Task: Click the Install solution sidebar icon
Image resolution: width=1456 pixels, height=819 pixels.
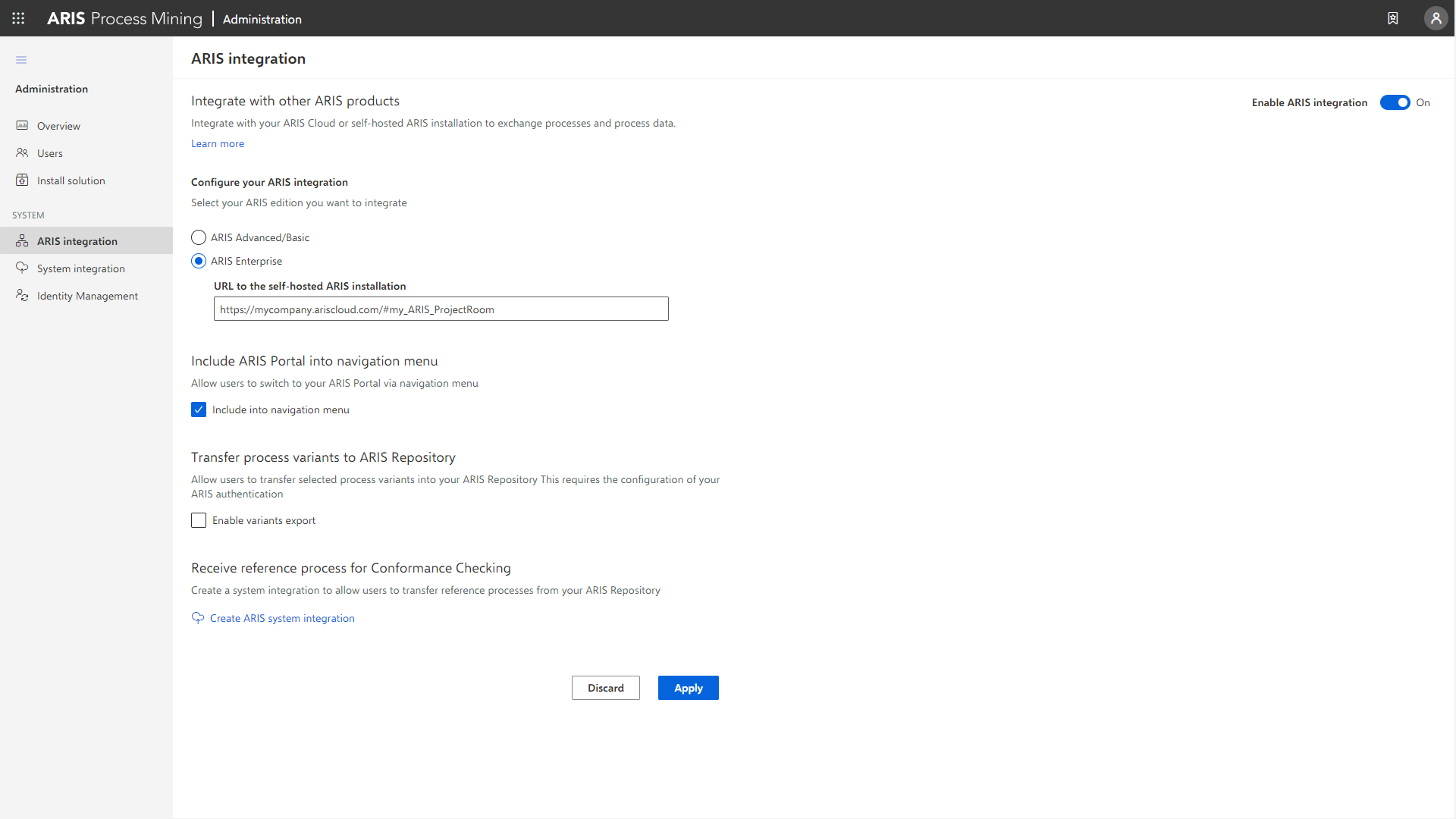Action: coord(22,180)
